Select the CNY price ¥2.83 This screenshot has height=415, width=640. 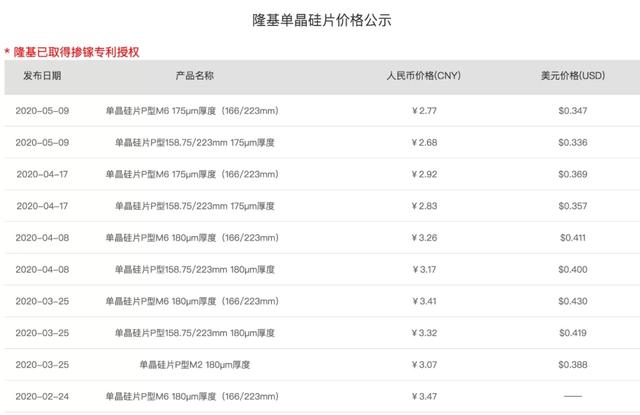pyautogui.click(x=424, y=206)
